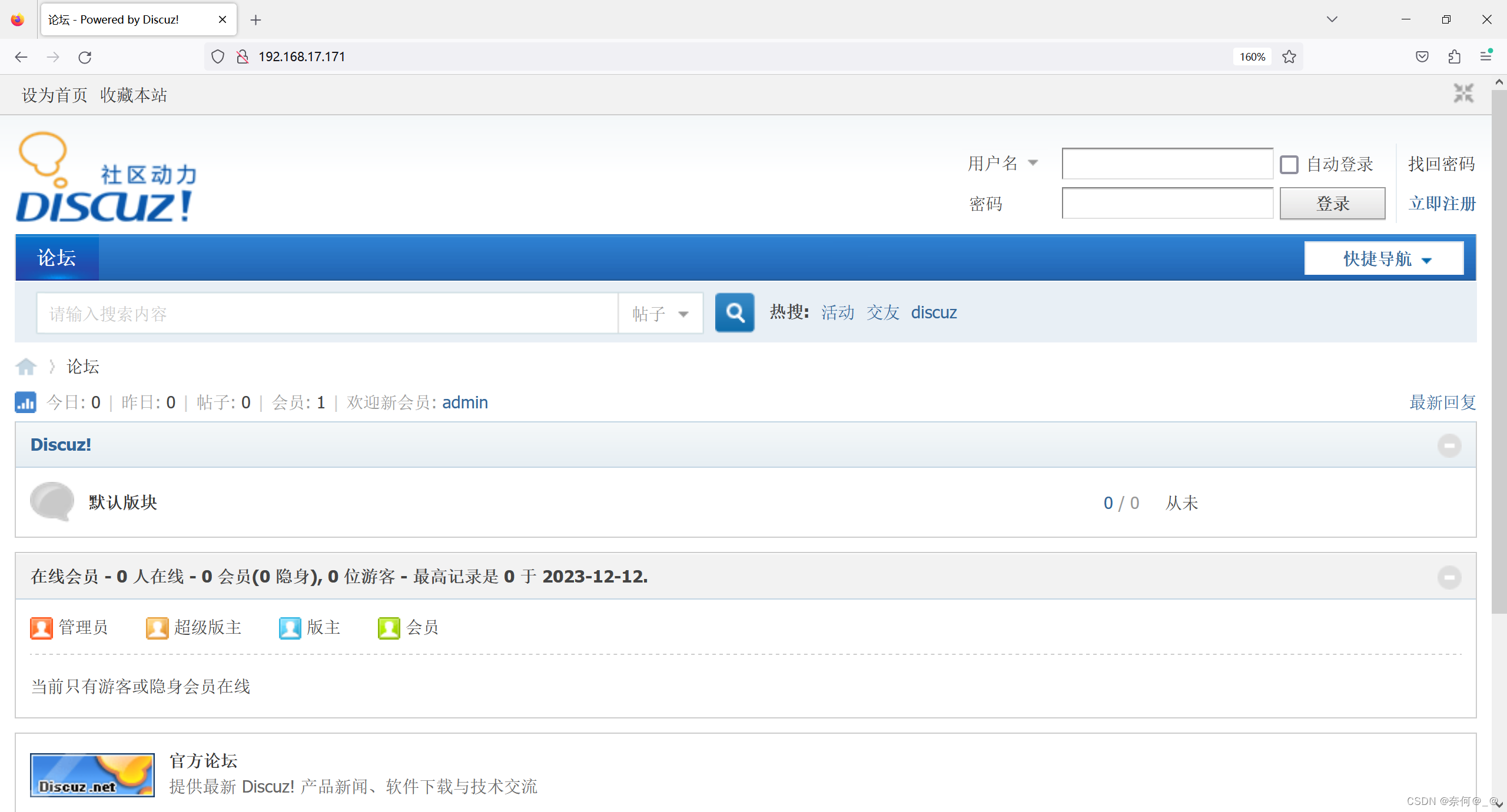
Task: Collapse the Discuz! category section
Action: [1450, 445]
